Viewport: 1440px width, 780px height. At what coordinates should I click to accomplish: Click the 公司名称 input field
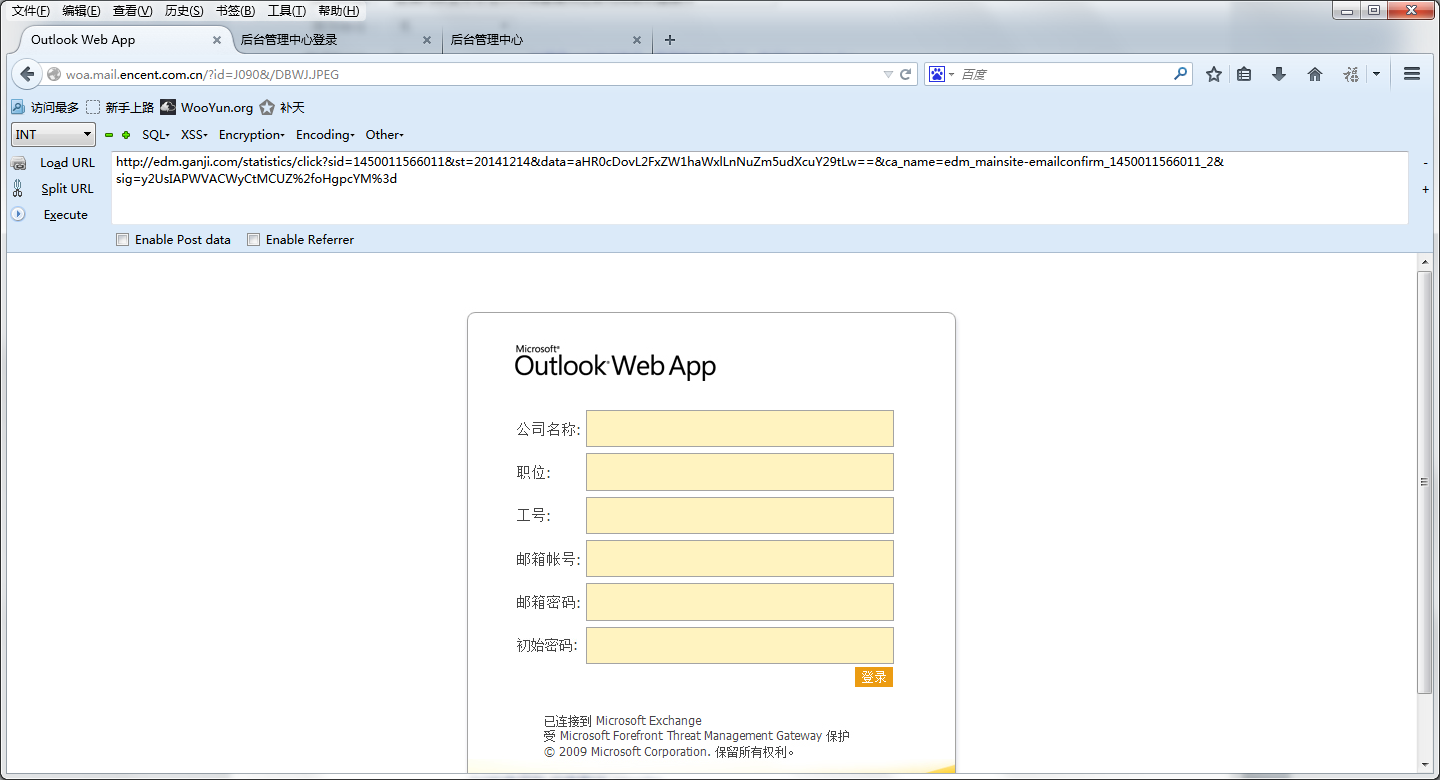tap(740, 428)
